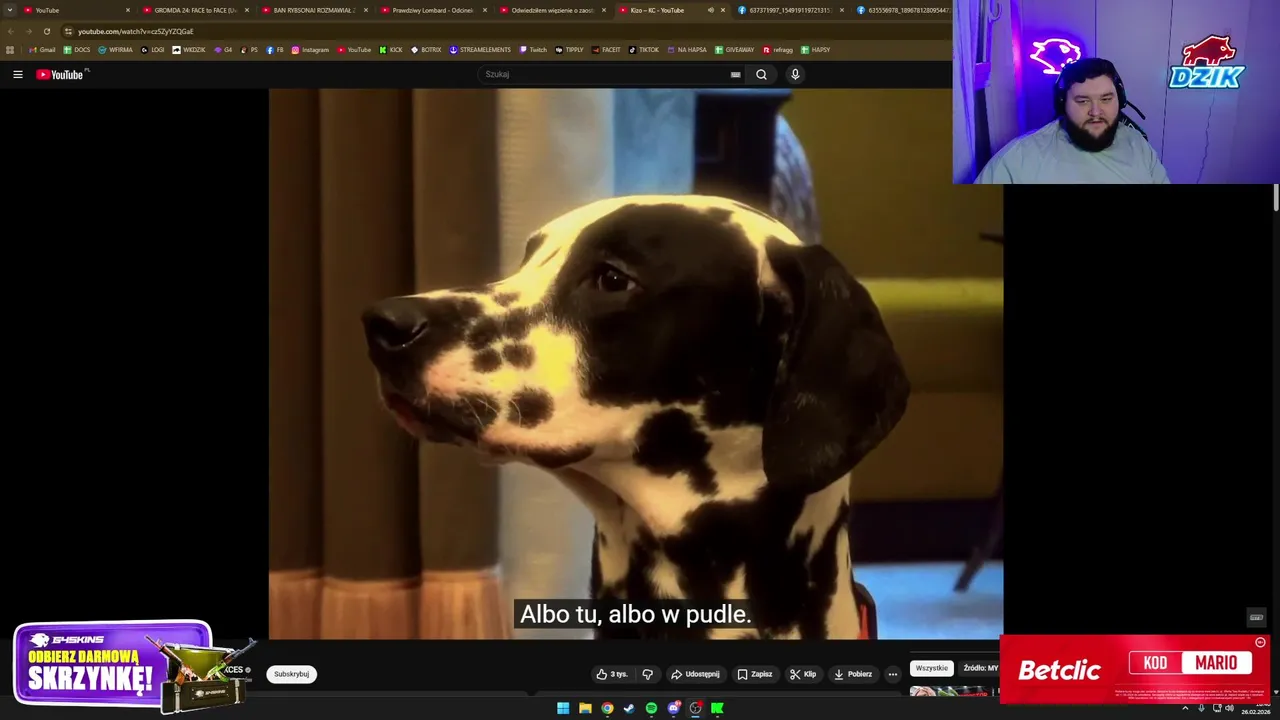Open the on-screen keyboard in search box

(736, 74)
